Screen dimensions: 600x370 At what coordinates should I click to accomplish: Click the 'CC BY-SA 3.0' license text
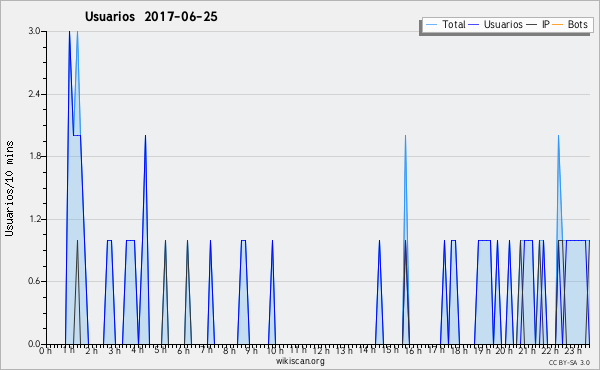569,362
